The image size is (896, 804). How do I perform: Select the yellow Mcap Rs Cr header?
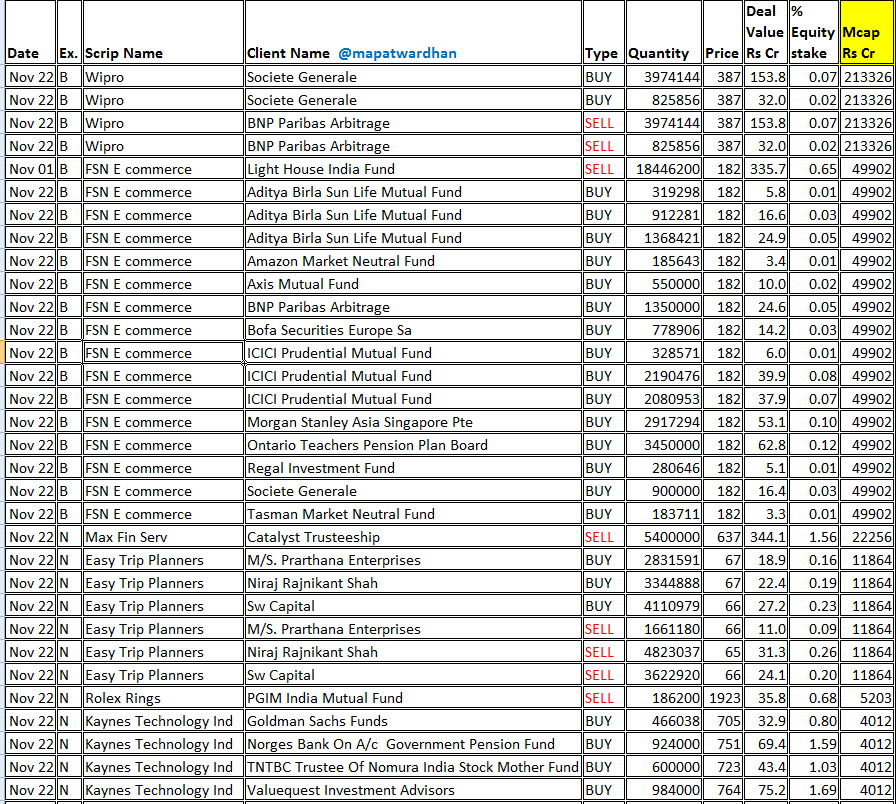(866, 32)
